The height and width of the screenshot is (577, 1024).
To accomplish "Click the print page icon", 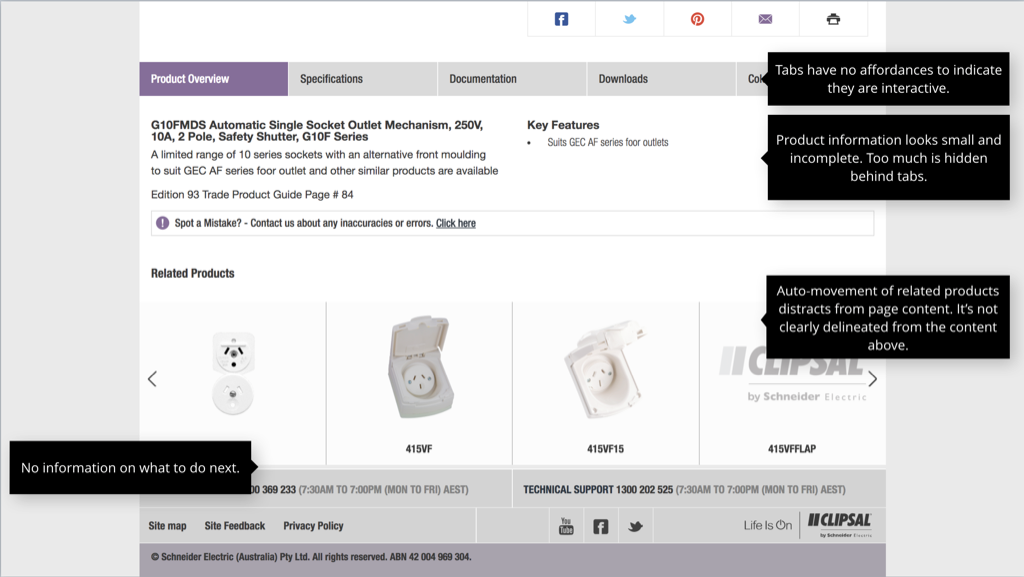I will coord(833,19).
